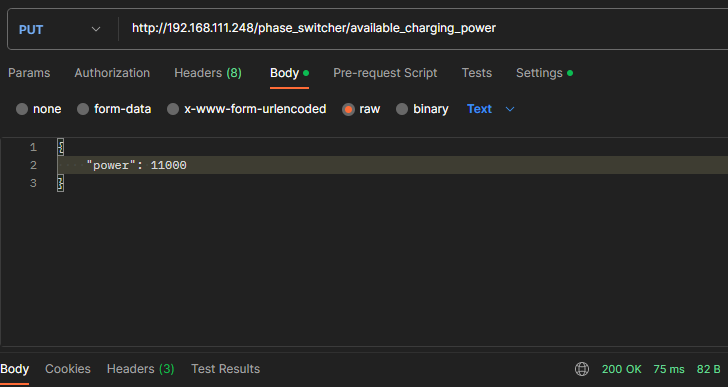
Task: Switch to the Tests tab
Action: click(x=476, y=73)
